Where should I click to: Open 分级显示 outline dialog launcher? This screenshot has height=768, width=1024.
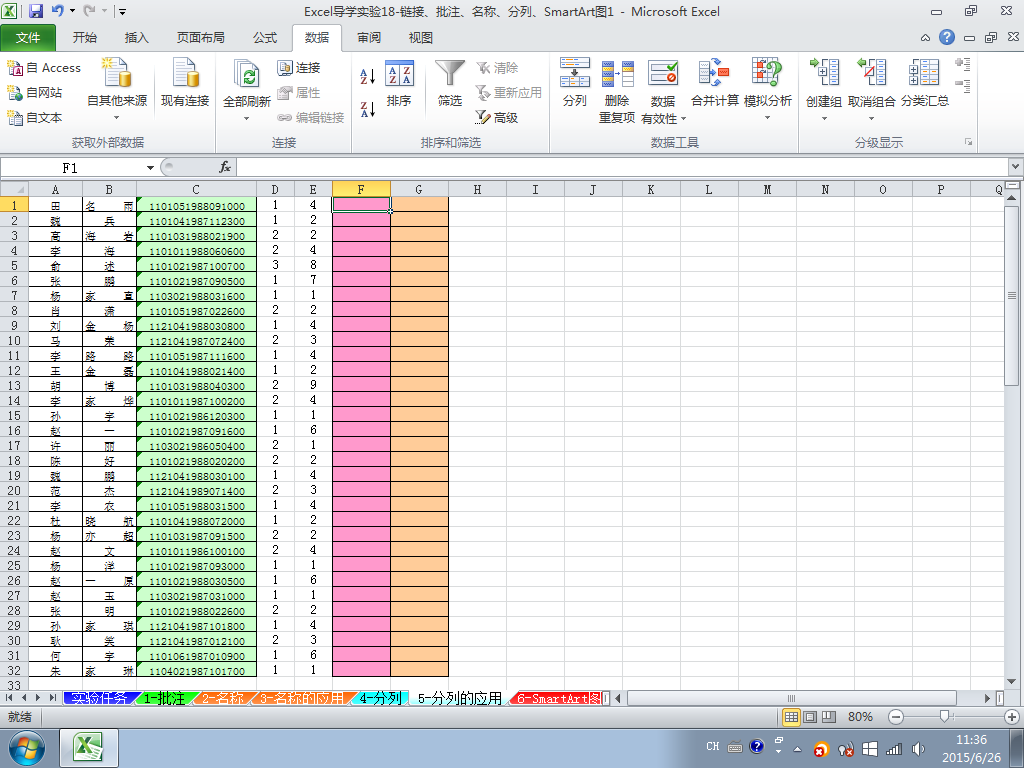[x=968, y=142]
